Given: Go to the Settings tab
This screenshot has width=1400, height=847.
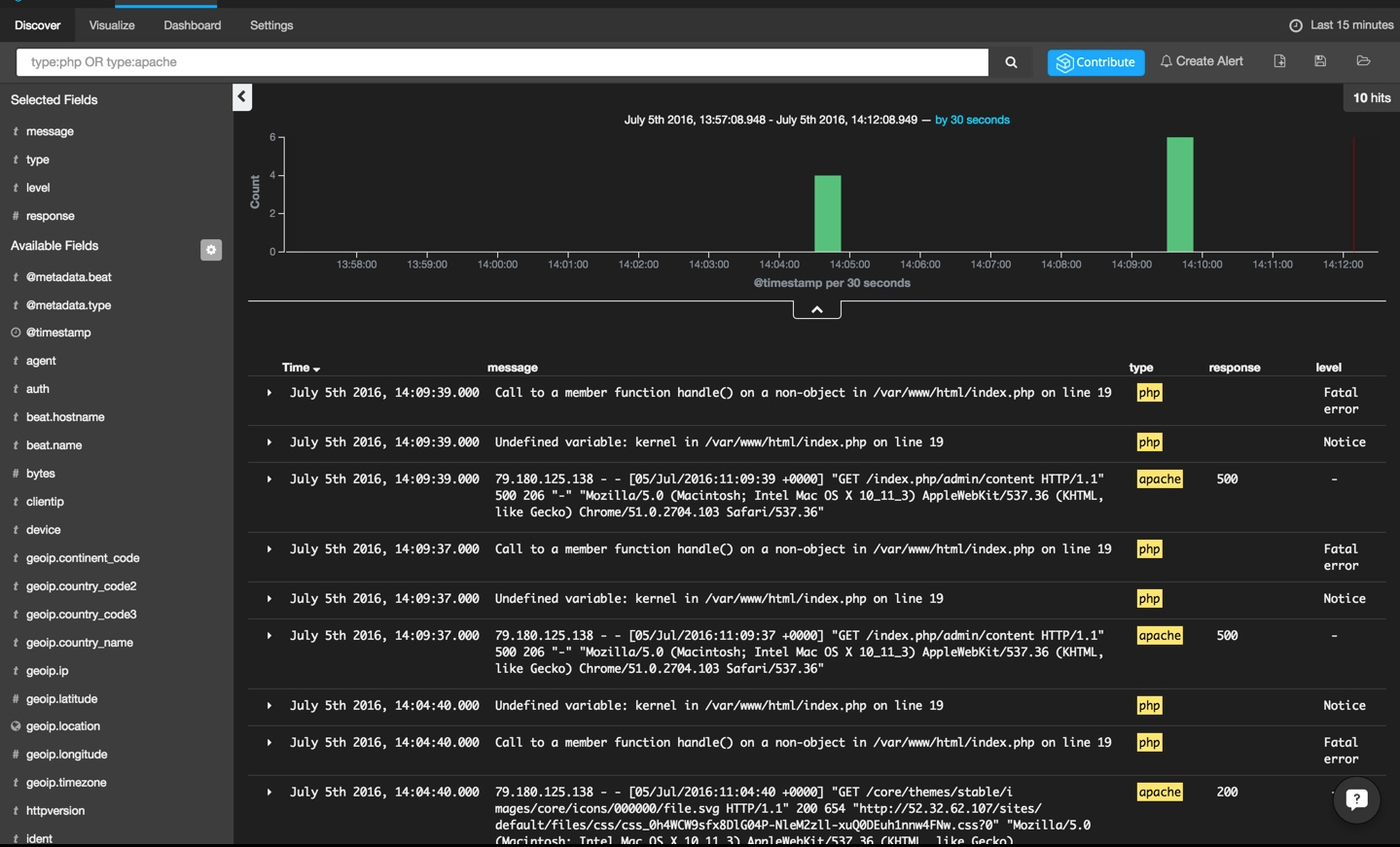Looking at the screenshot, I should (x=270, y=25).
